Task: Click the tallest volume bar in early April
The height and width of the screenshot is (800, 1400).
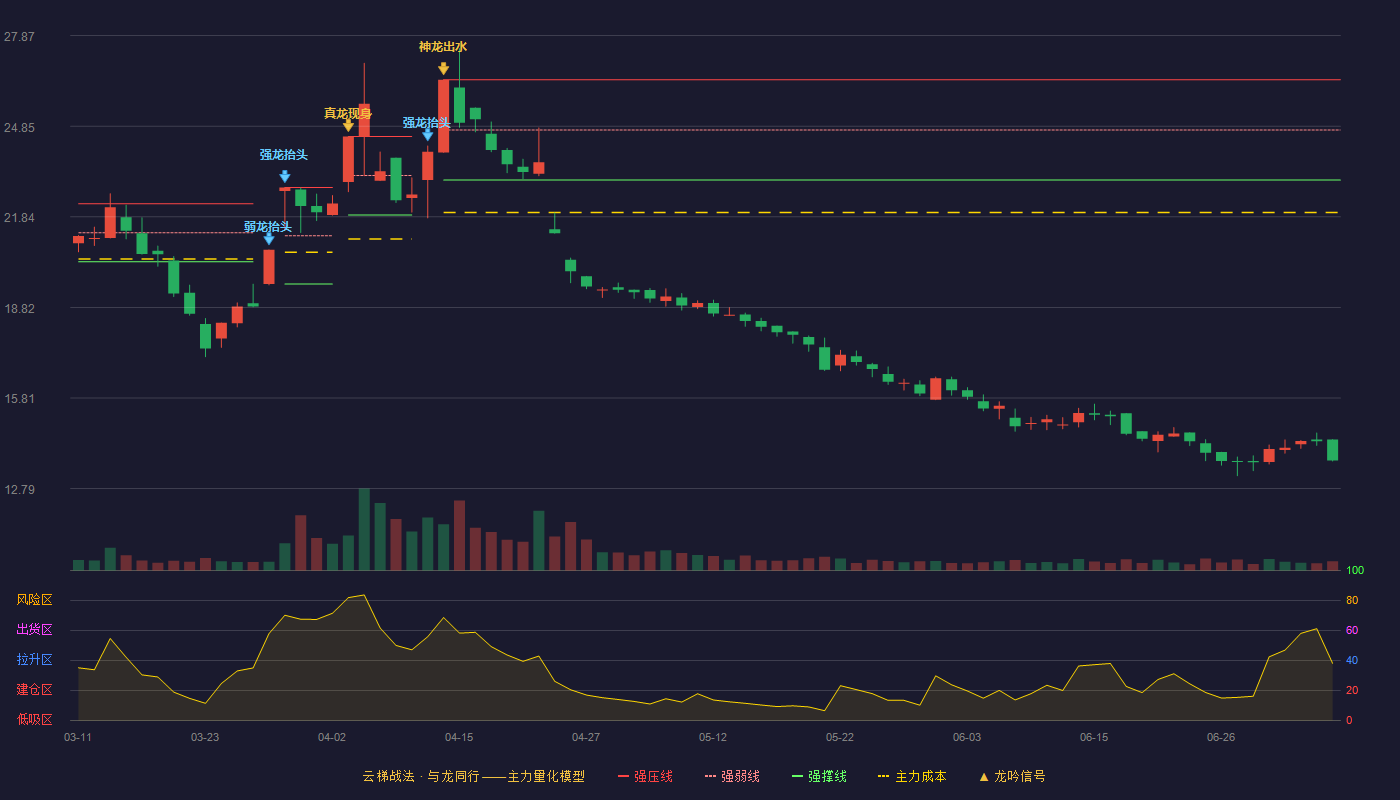Action: click(364, 529)
